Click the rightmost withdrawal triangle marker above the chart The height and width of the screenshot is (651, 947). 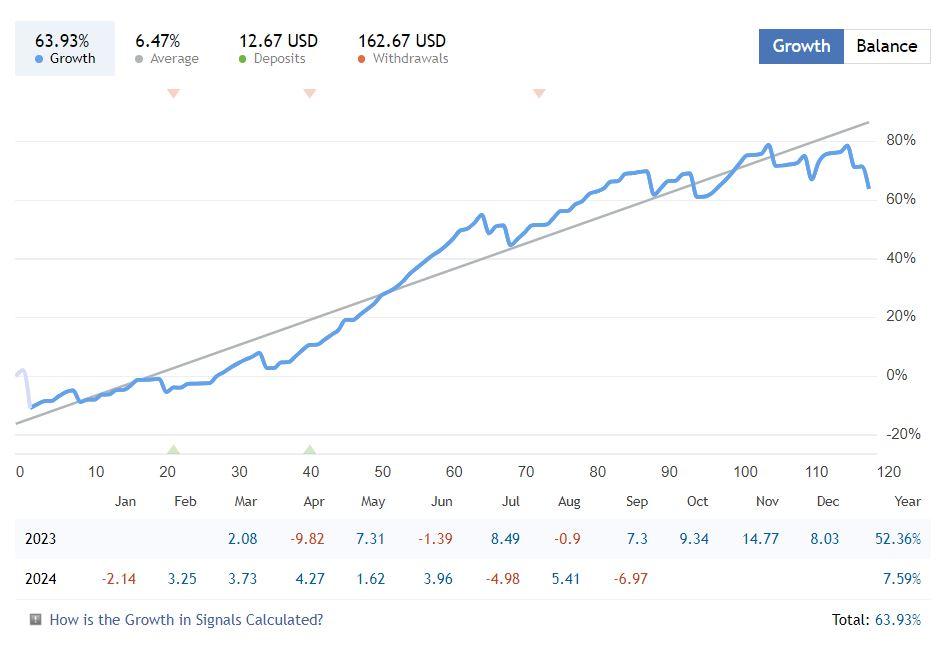pos(539,93)
